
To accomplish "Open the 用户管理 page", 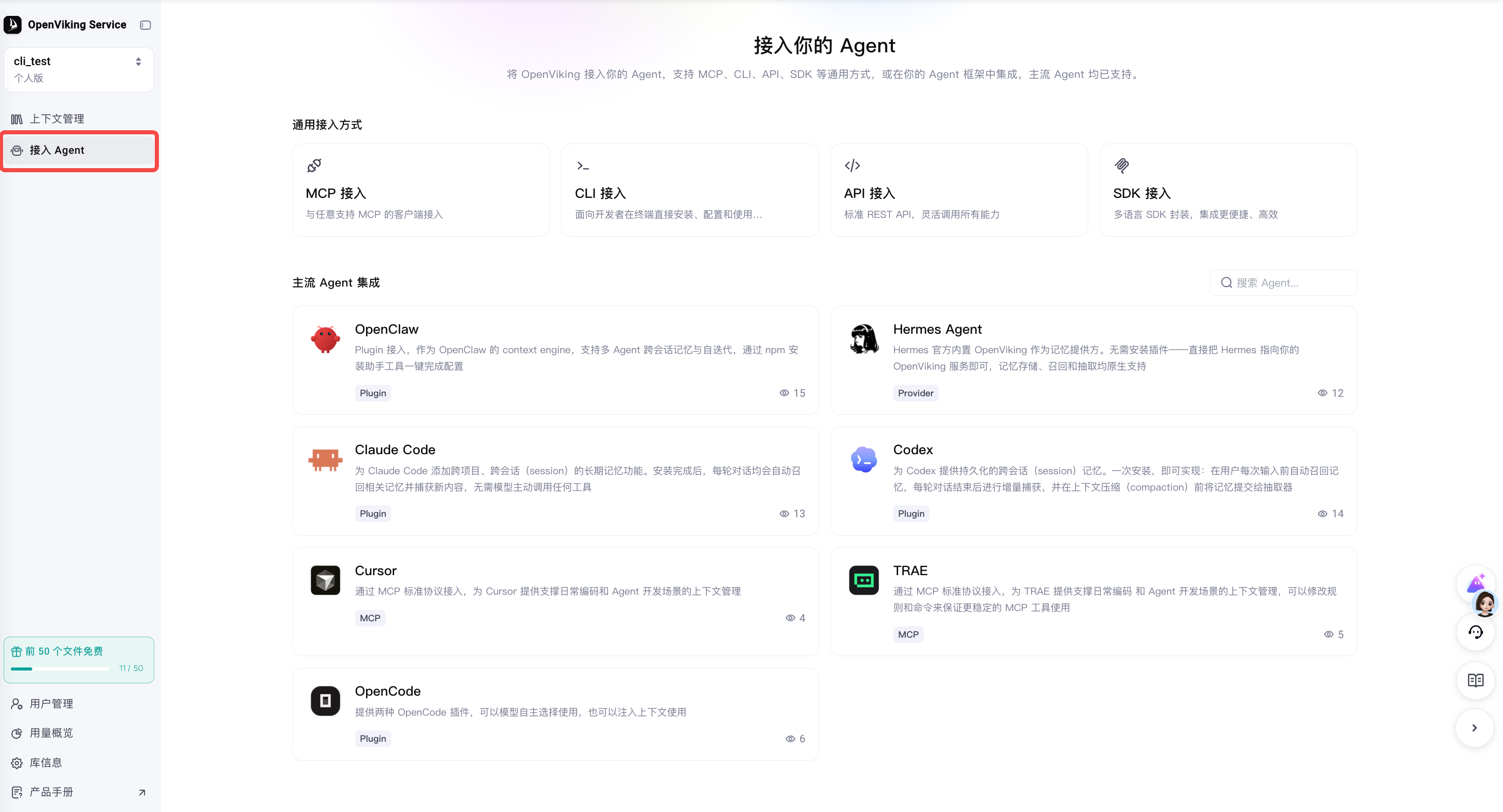I will click(x=79, y=703).
